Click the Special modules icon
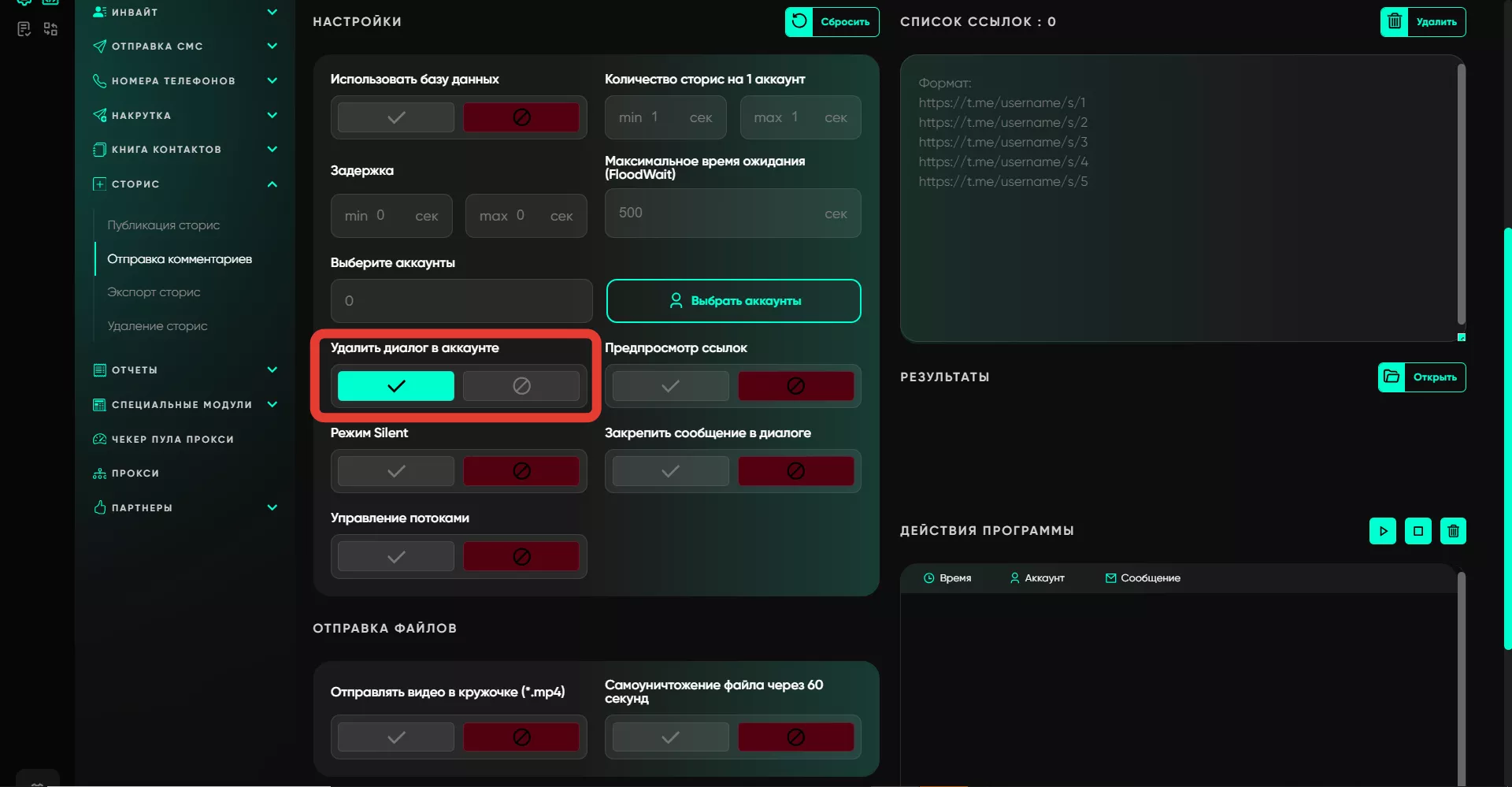1512x787 pixels. [99, 405]
